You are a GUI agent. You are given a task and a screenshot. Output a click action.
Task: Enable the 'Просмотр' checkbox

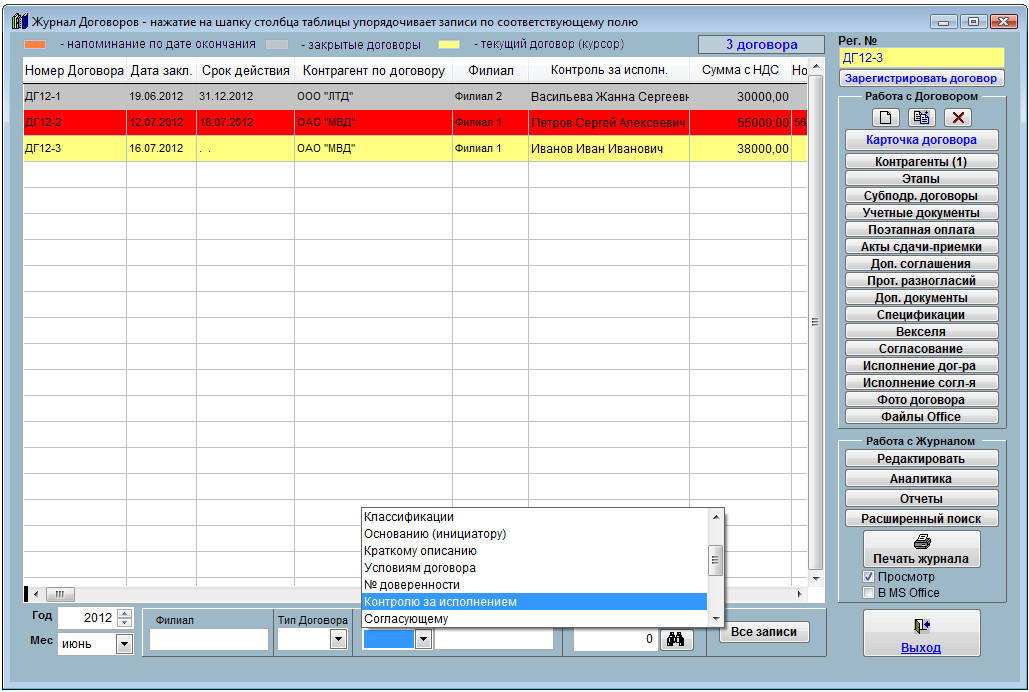[x=868, y=577]
